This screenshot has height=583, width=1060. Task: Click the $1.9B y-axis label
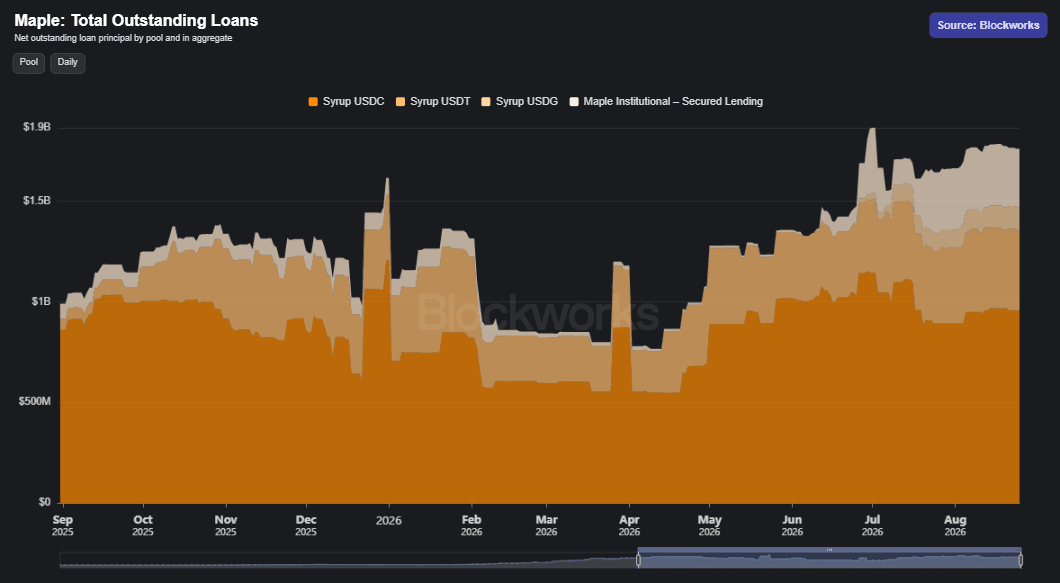[37, 127]
